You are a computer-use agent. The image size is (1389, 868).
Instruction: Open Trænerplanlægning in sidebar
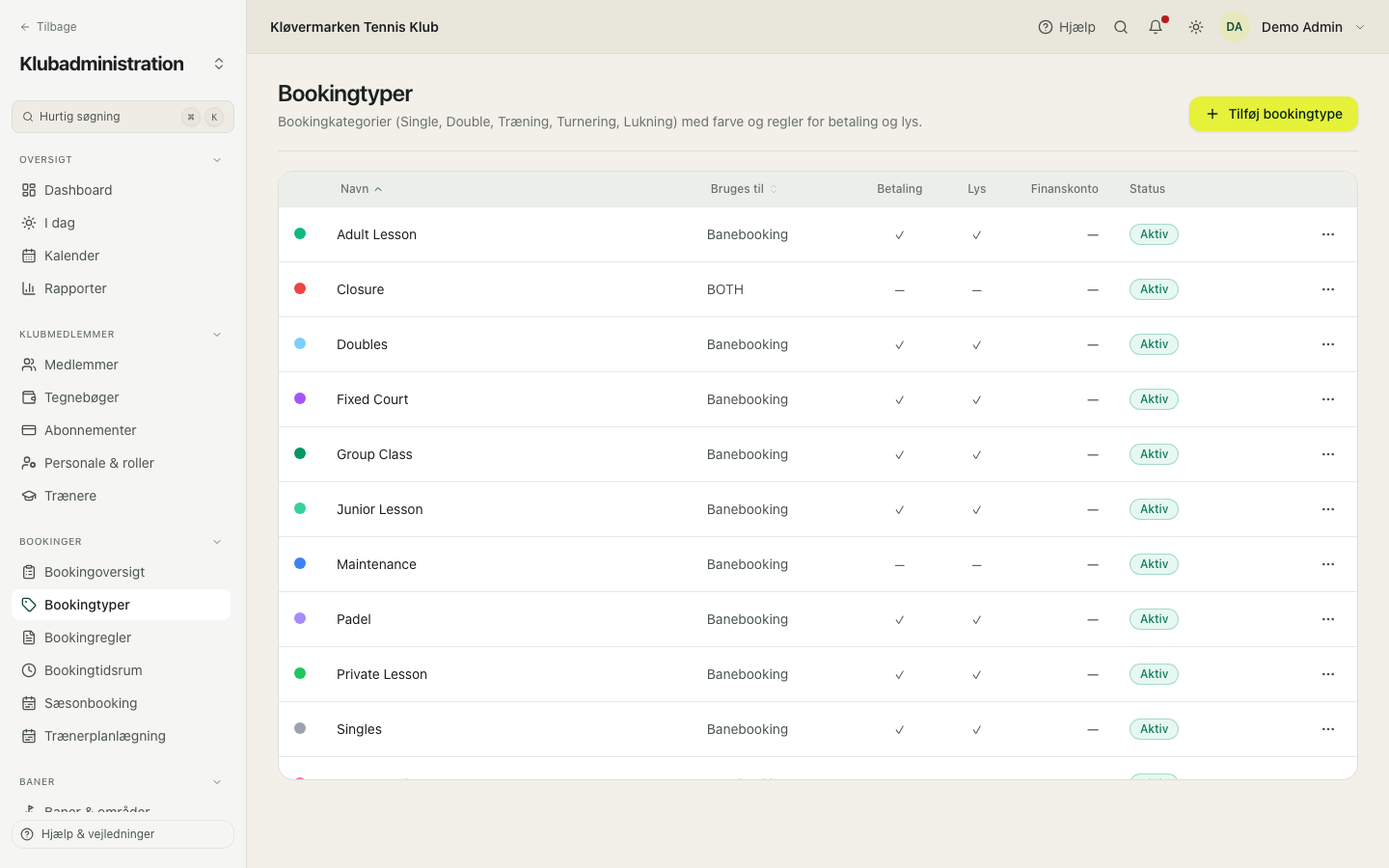122,736
